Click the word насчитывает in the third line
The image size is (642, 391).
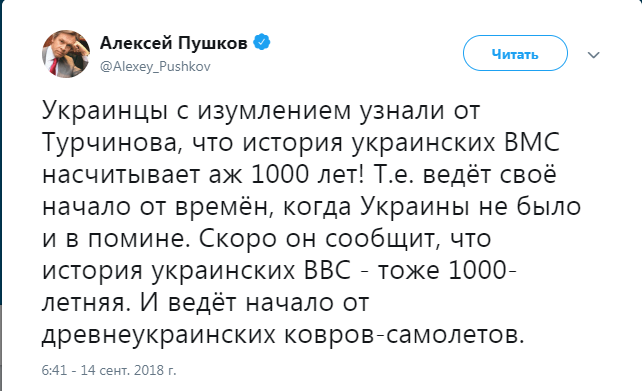coord(121,176)
